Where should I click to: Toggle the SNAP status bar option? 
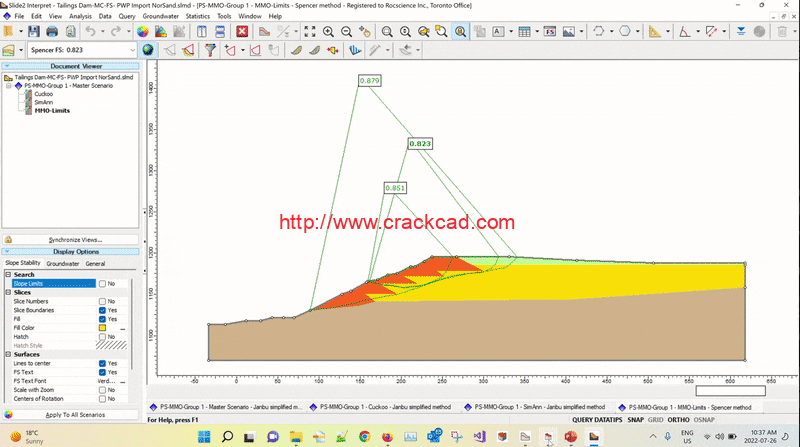point(635,420)
